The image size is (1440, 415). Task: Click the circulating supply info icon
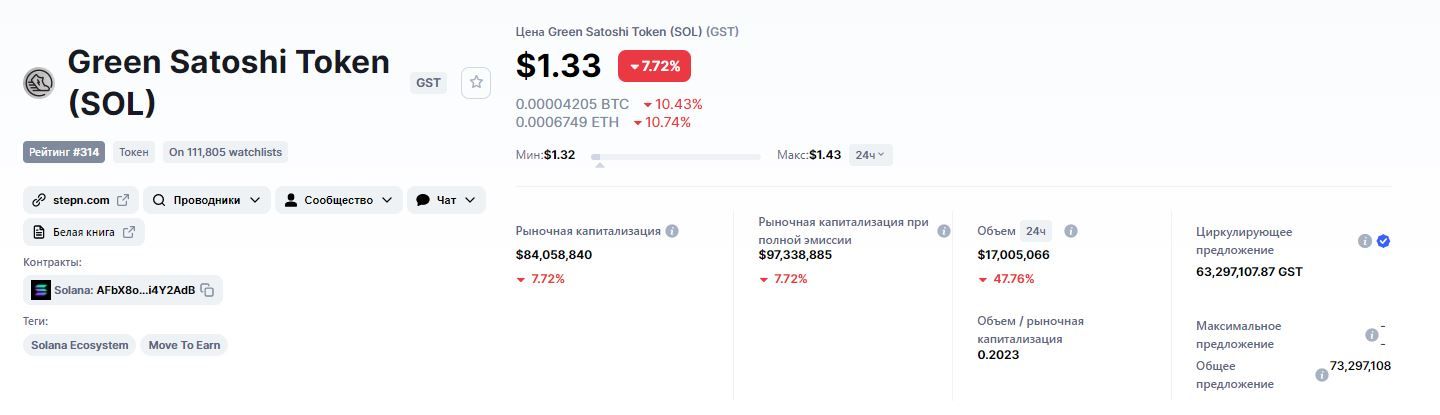point(1364,241)
